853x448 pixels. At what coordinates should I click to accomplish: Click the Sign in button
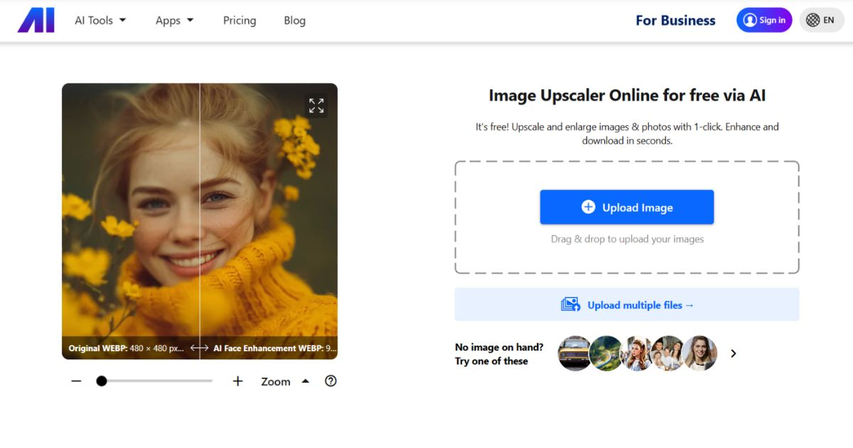(x=764, y=20)
